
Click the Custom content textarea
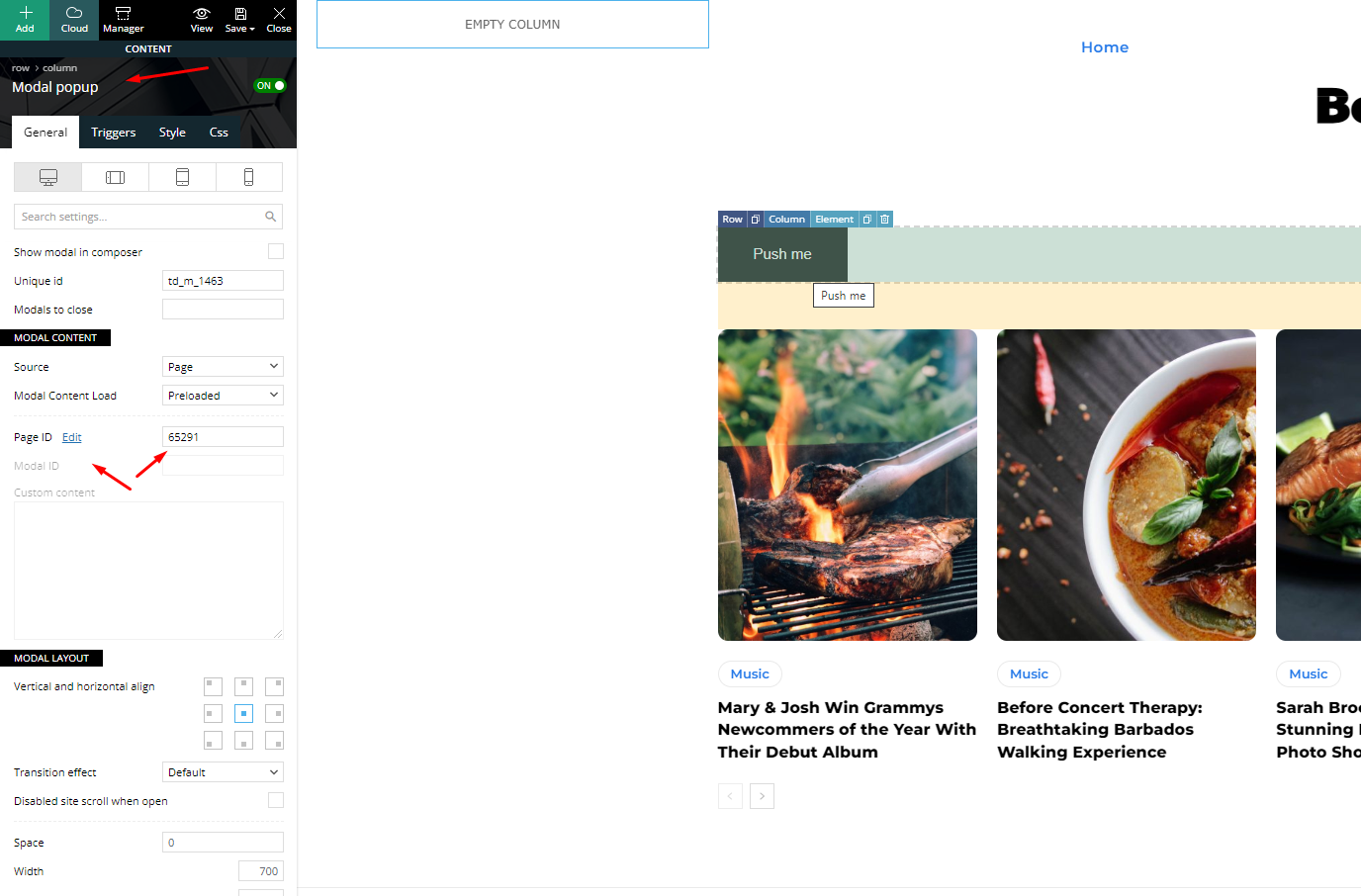point(148,571)
